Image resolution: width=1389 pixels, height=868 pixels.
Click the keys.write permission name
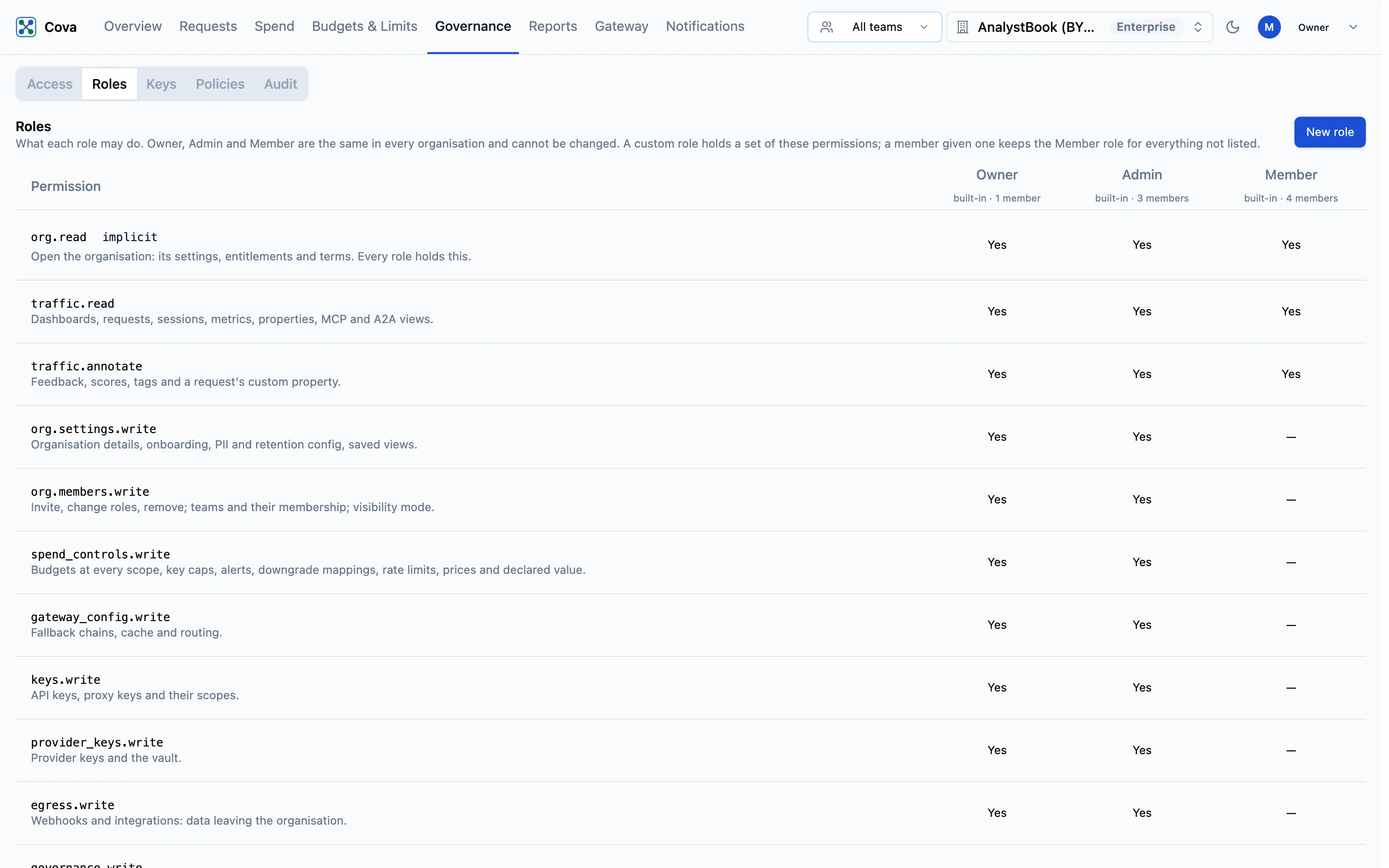[x=66, y=680]
